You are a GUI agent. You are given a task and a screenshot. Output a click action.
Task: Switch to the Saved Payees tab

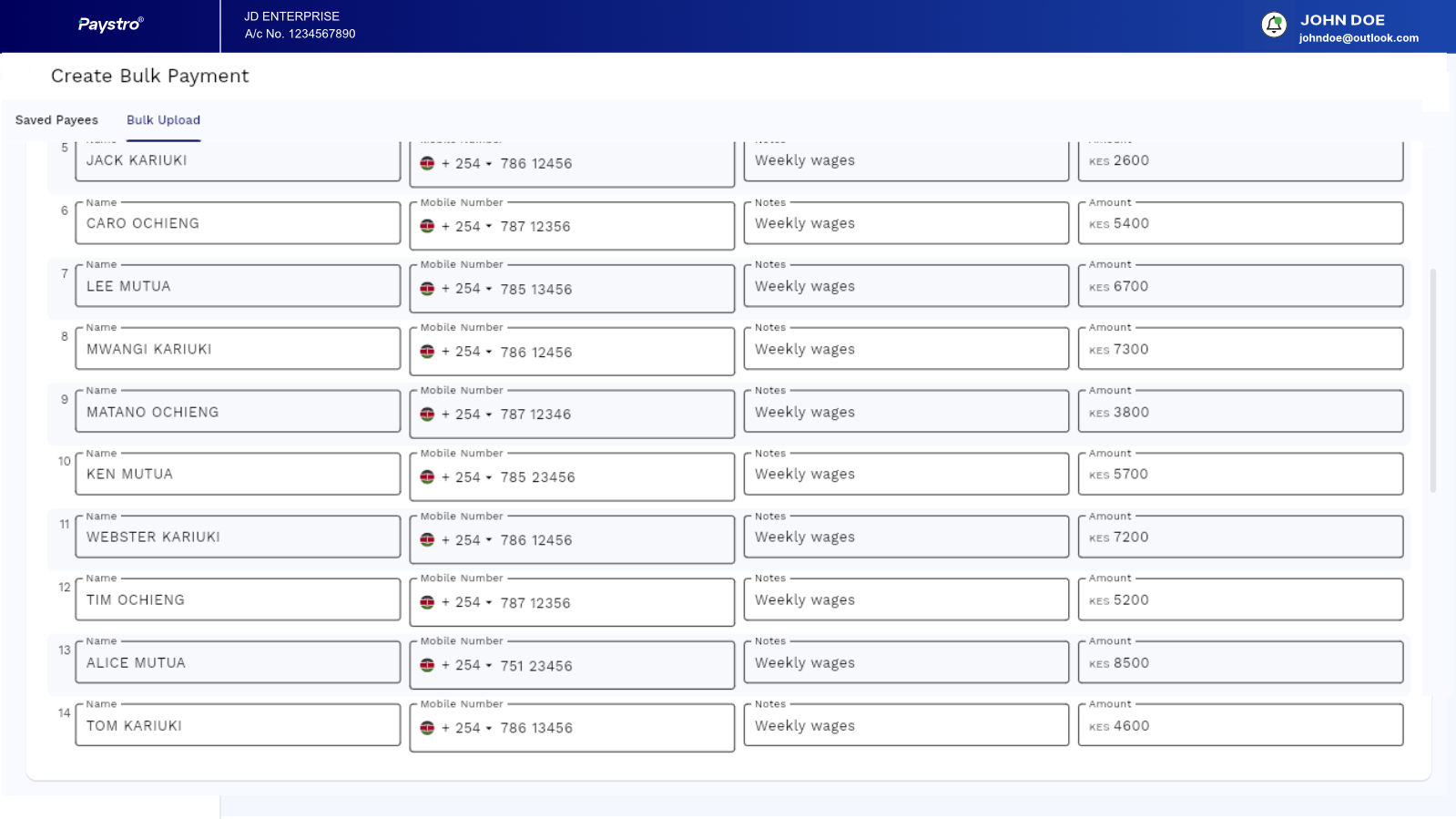pos(56,120)
